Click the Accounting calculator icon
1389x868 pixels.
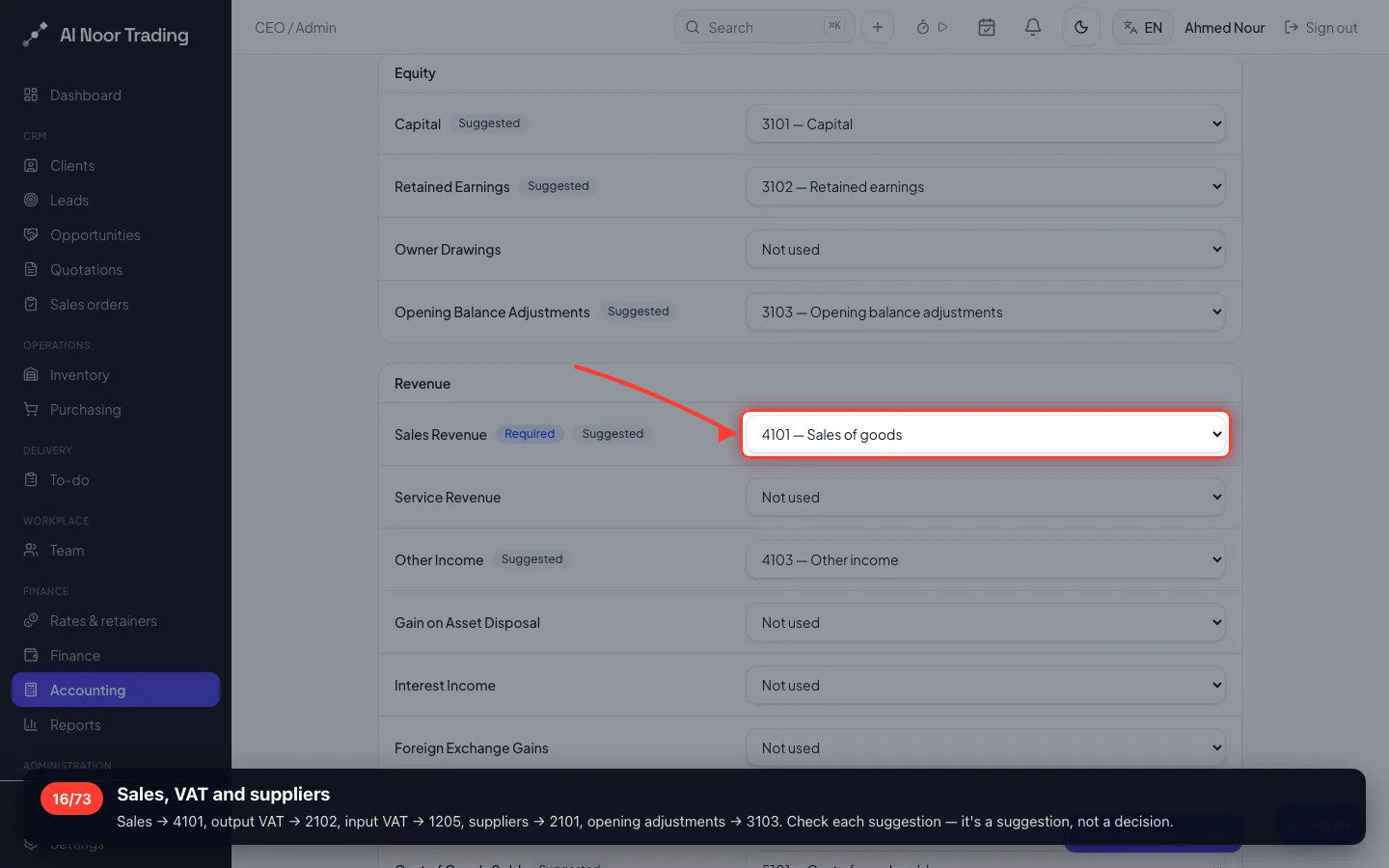coord(31,690)
